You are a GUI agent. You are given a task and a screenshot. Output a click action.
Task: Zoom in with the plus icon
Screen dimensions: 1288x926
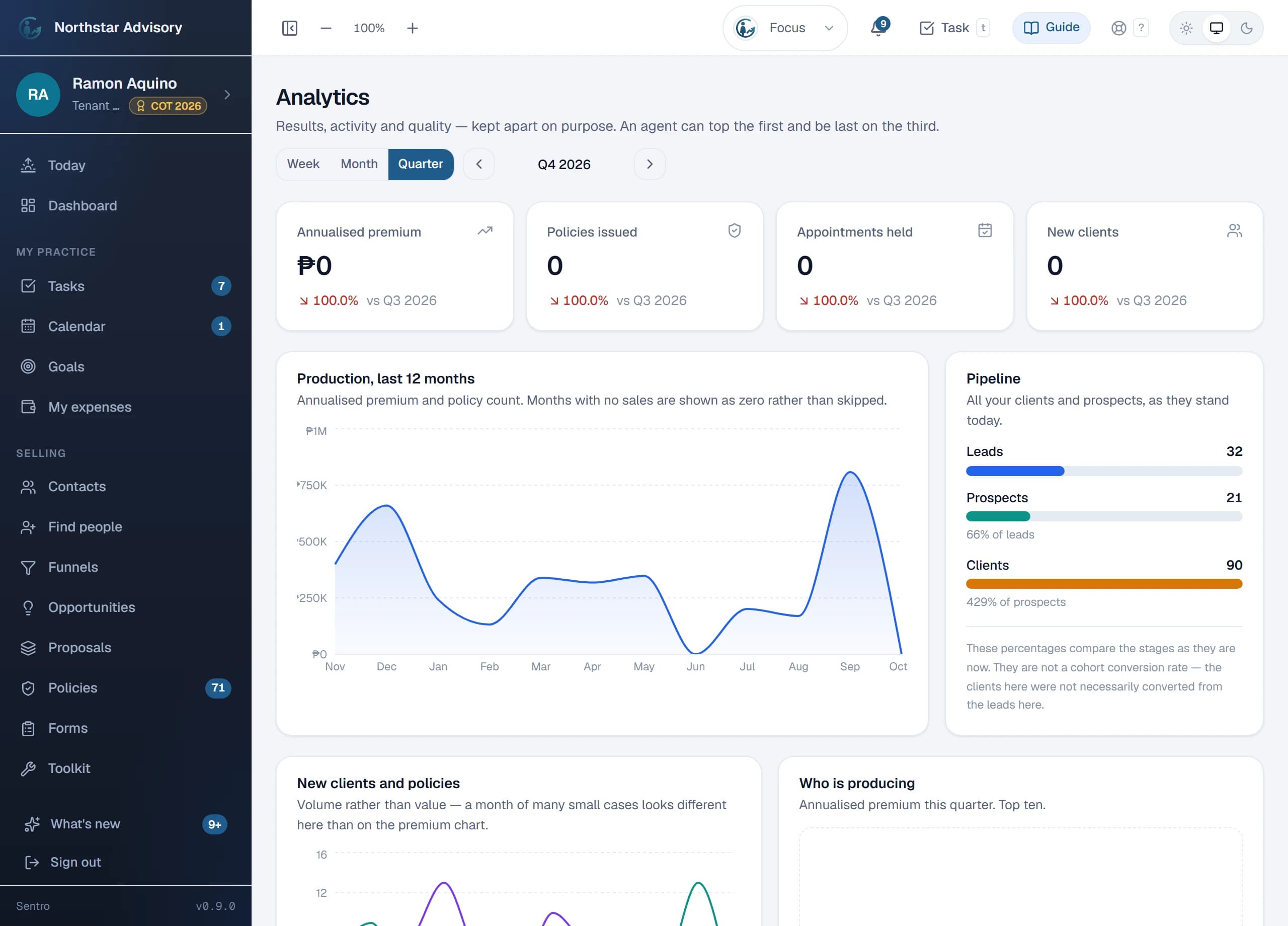pos(412,28)
